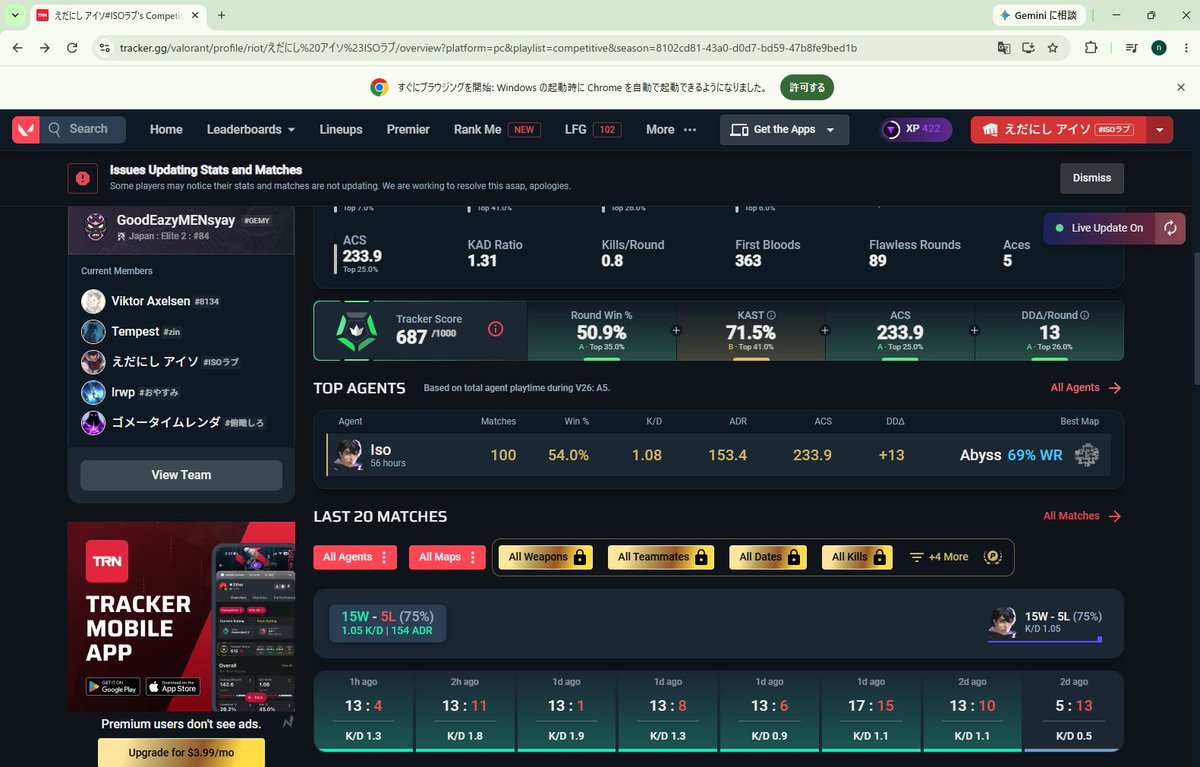
Task: Click the KAST info icon
Action: point(771,315)
